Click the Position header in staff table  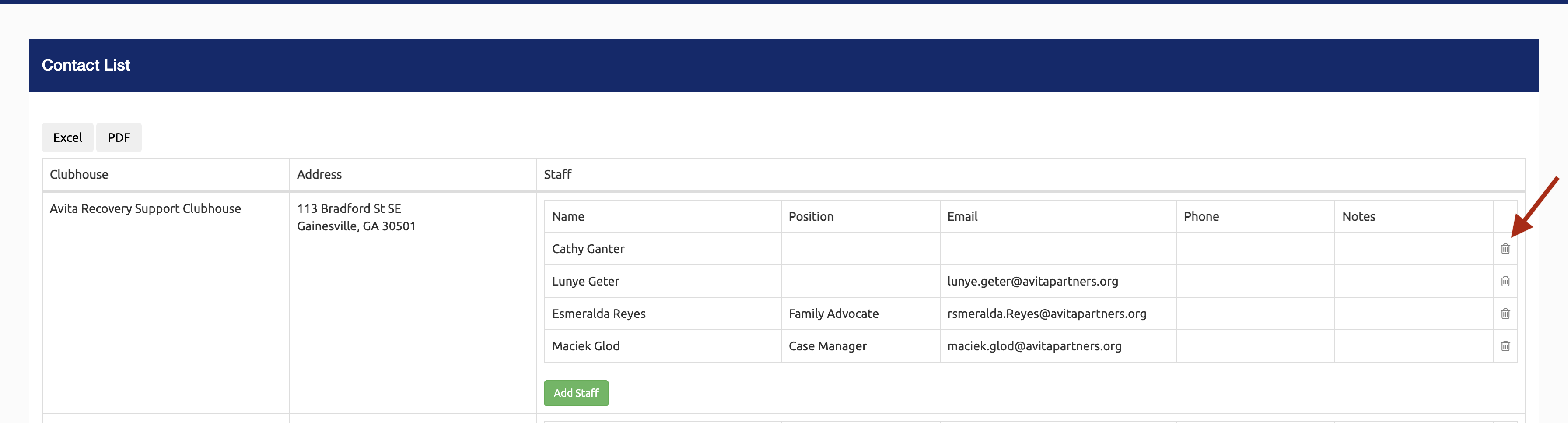[x=811, y=216]
